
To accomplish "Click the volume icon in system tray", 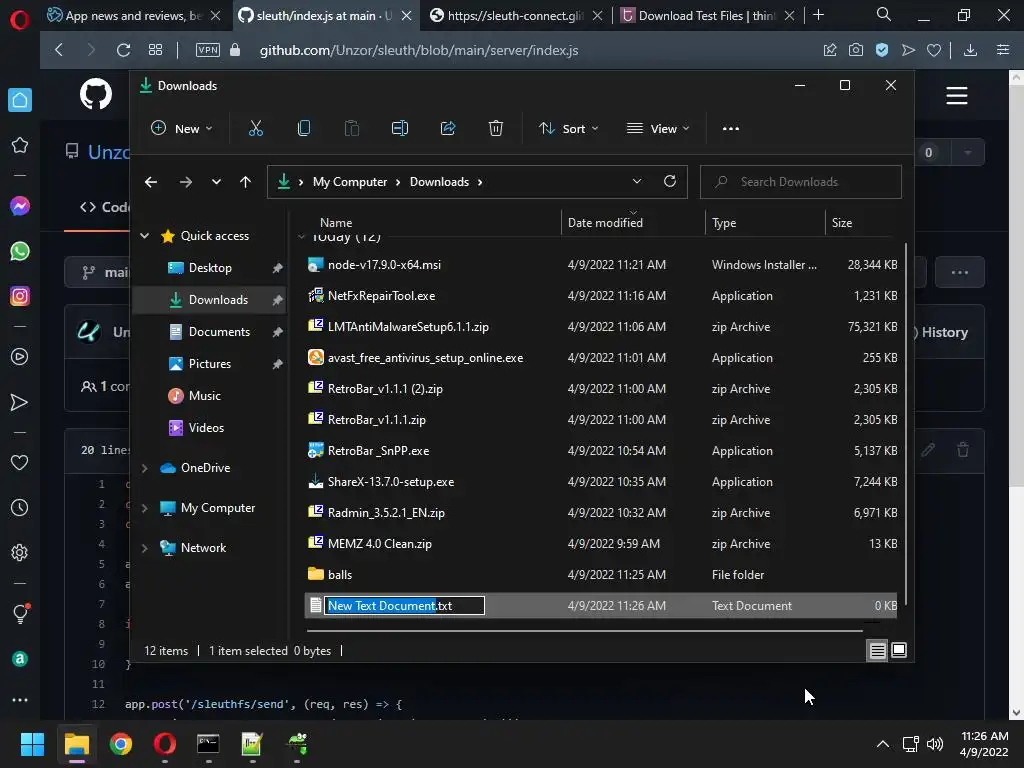I will (935, 744).
